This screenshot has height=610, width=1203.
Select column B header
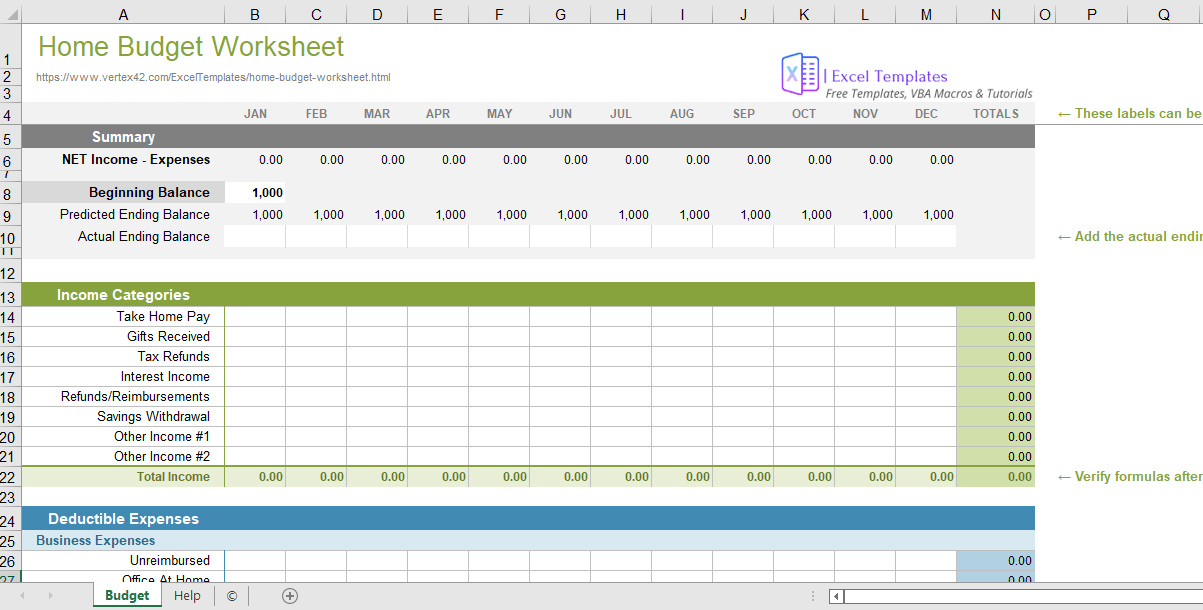(x=255, y=14)
